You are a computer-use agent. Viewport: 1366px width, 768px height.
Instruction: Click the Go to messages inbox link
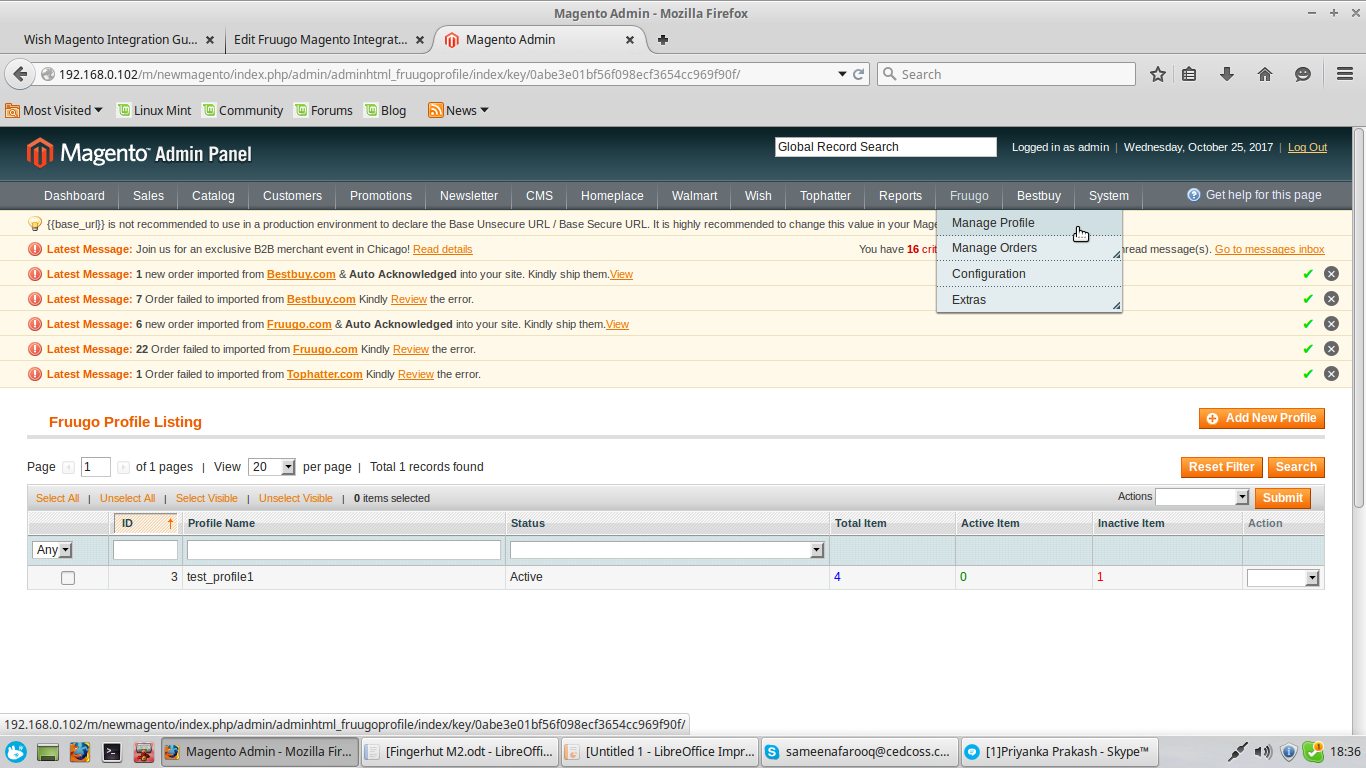(x=1269, y=249)
